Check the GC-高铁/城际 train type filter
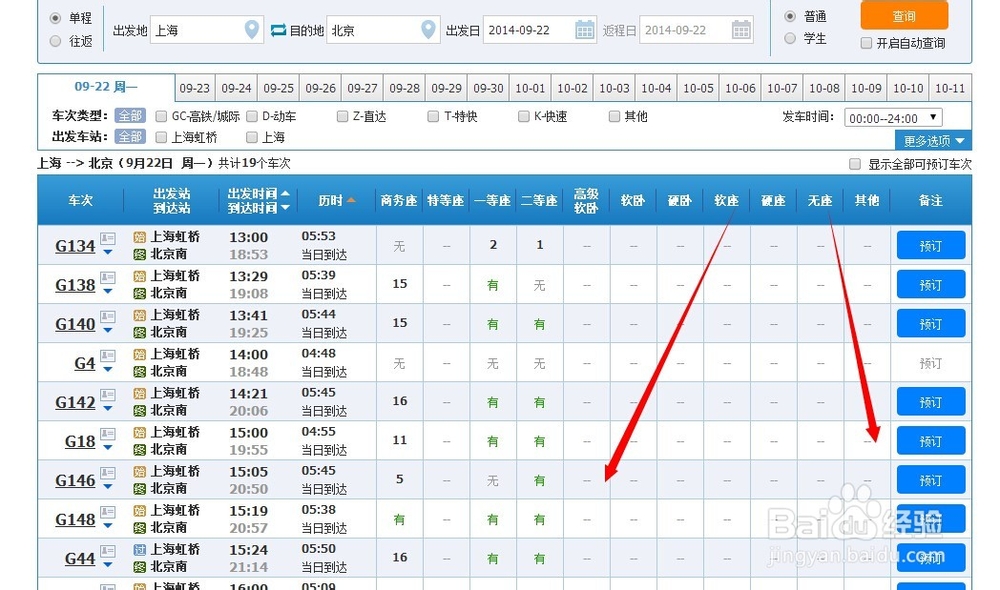Screen dimensions: 1000x590 (161, 116)
